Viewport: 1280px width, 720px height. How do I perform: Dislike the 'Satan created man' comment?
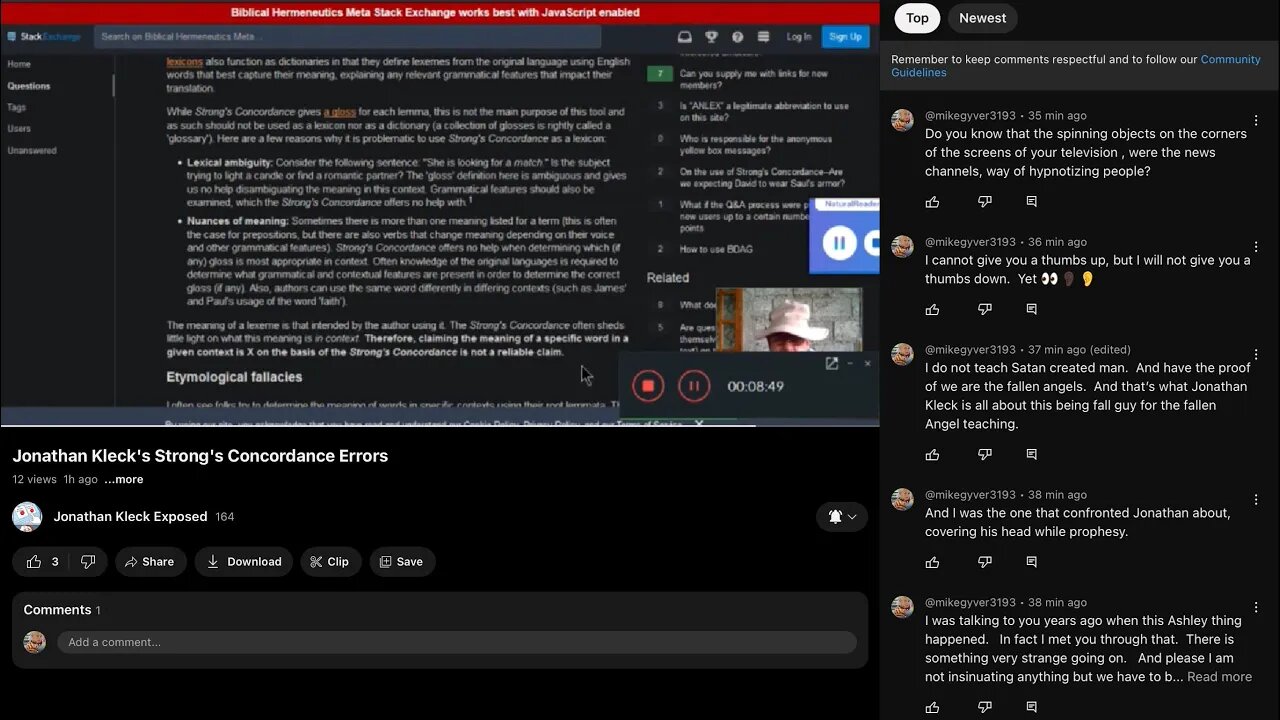(985, 455)
